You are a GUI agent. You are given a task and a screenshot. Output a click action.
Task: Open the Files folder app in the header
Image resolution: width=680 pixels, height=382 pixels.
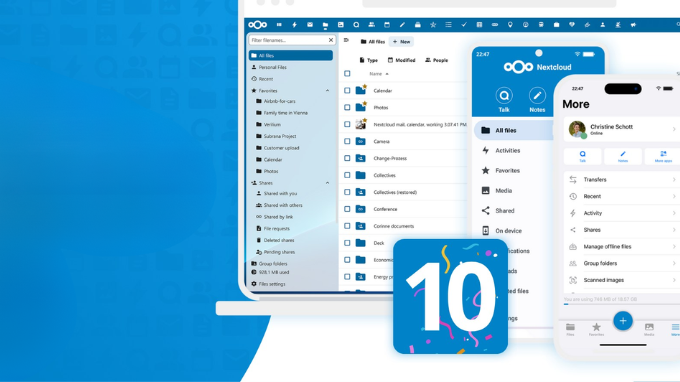coord(325,25)
